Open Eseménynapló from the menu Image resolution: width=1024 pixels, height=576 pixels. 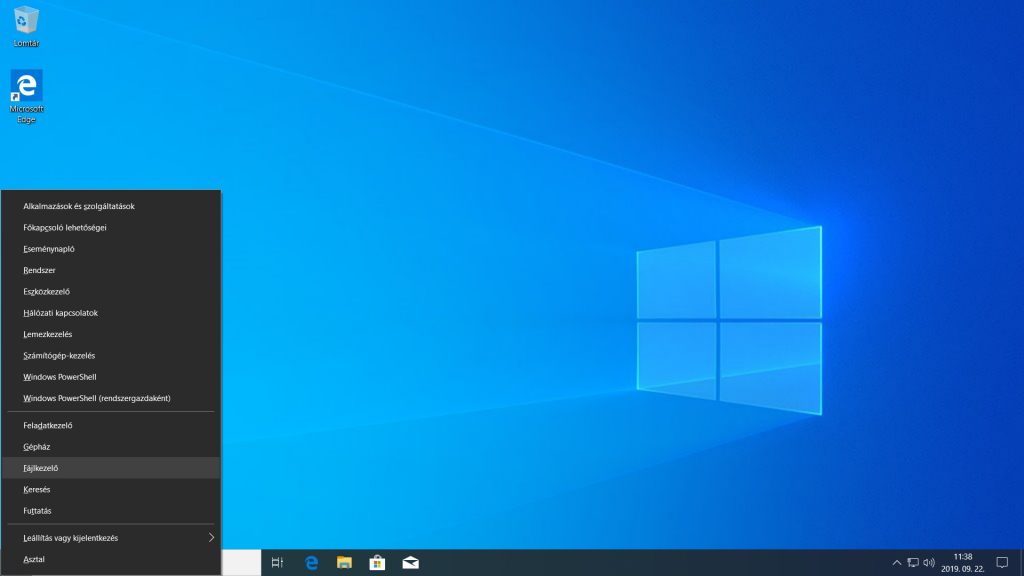pos(111,249)
